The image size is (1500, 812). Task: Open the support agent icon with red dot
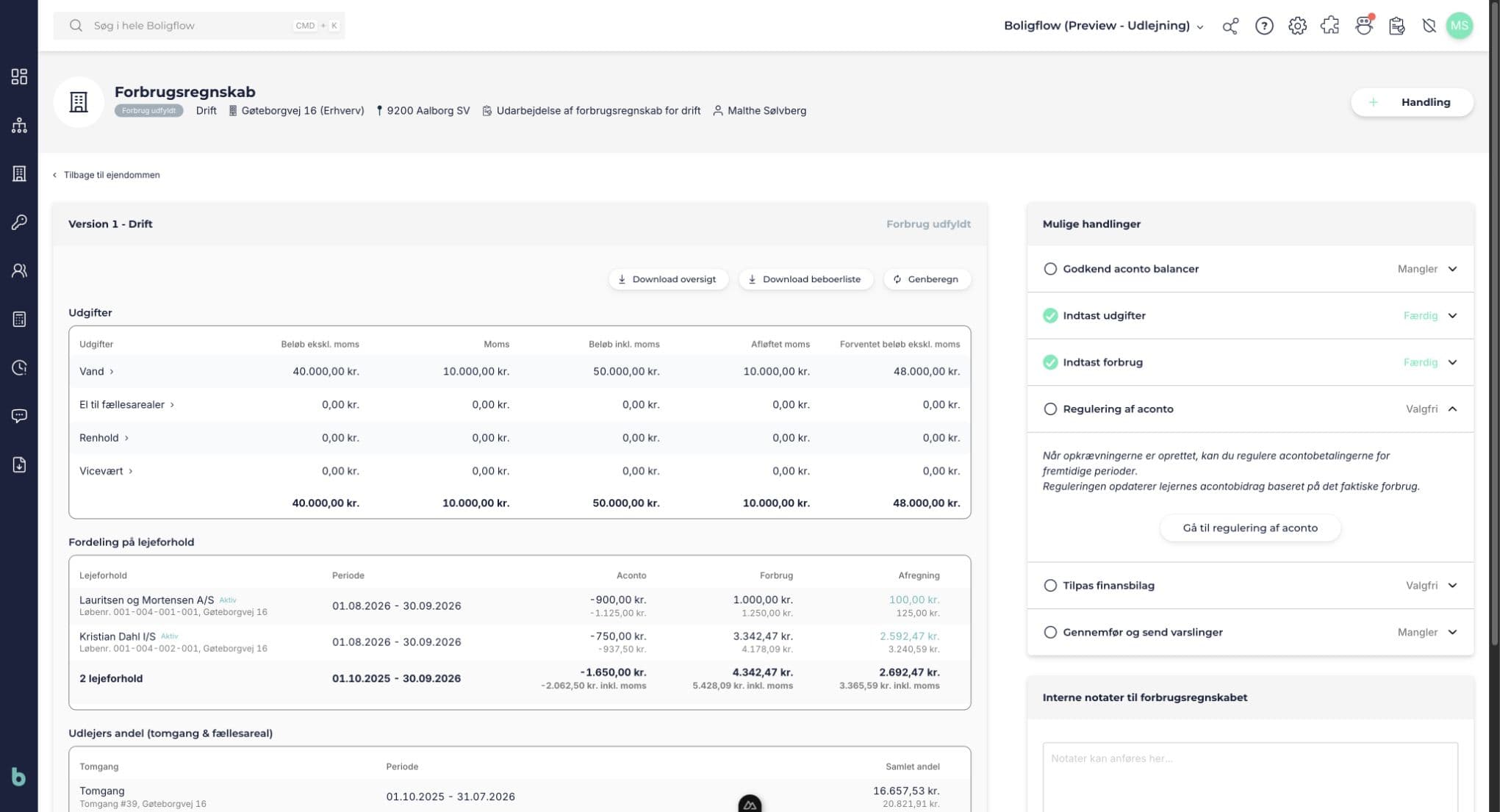[x=1364, y=26]
